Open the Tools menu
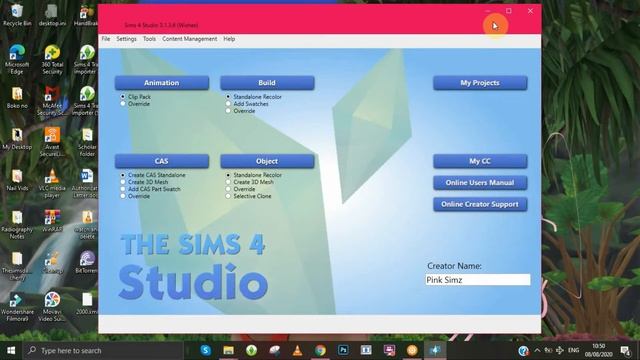This screenshot has height=360, width=640. point(149,39)
